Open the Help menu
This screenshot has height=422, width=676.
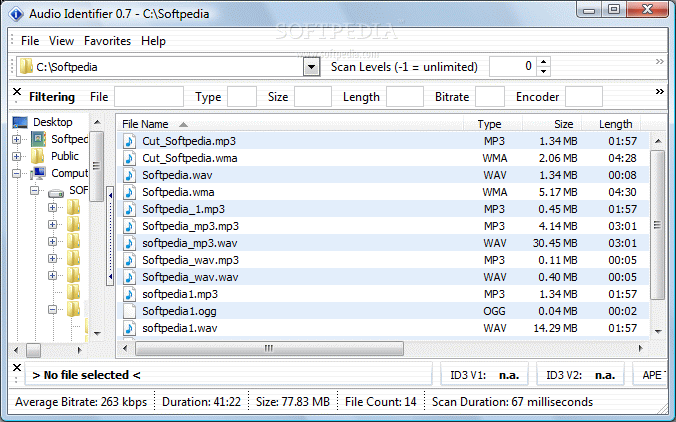(x=153, y=41)
